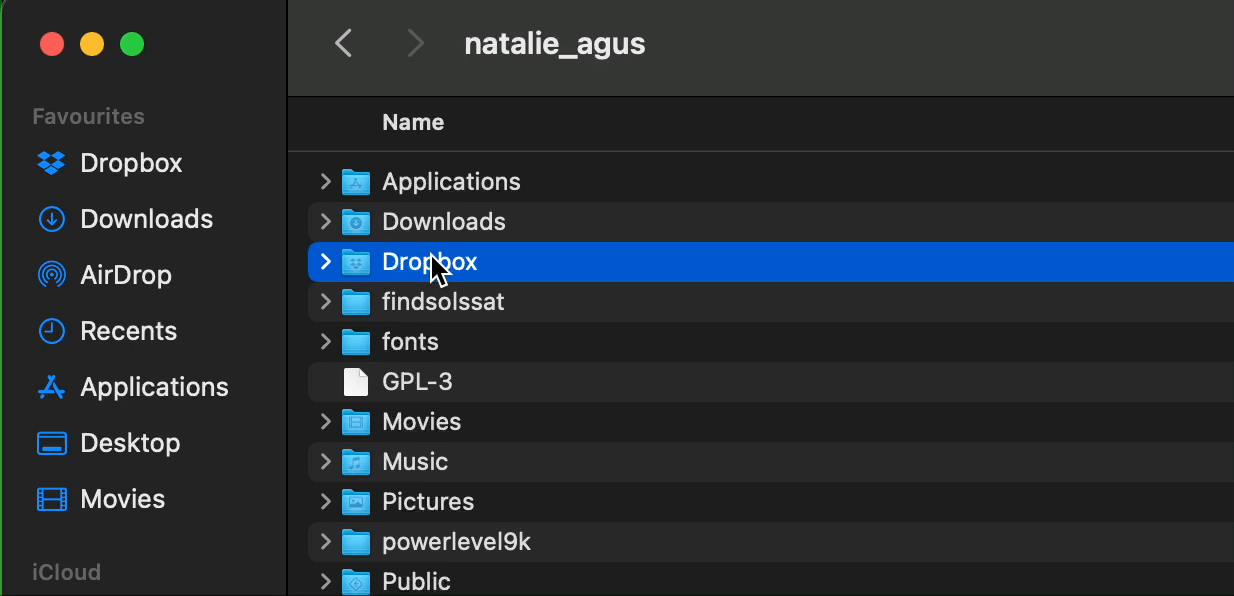This screenshot has height=596, width=1234.
Task: Sort by the Name column header
Action: [413, 122]
